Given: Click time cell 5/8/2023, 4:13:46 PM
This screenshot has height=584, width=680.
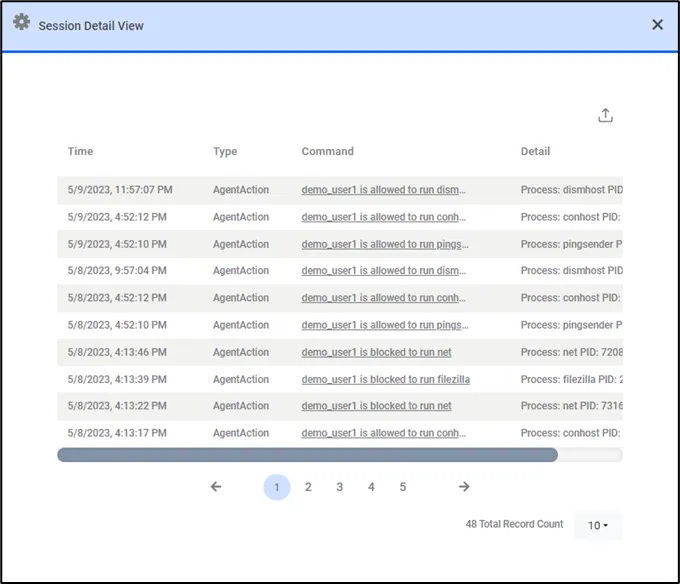Looking at the screenshot, I should tap(117, 352).
